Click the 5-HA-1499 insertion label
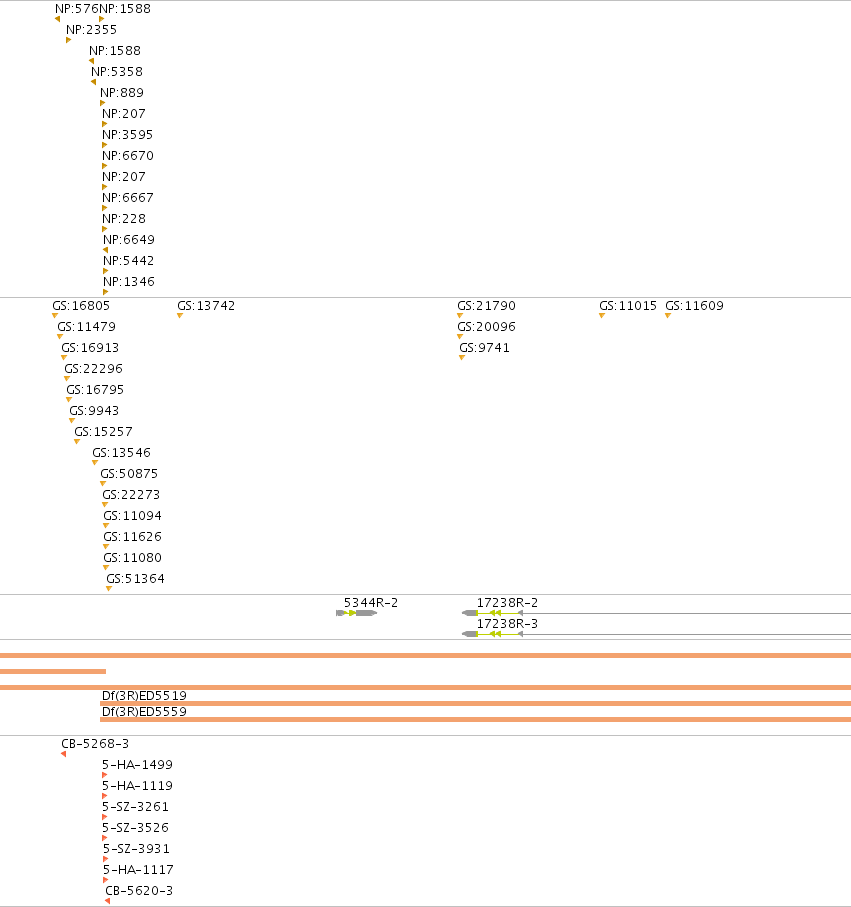This screenshot has width=851, height=907. click(x=138, y=765)
